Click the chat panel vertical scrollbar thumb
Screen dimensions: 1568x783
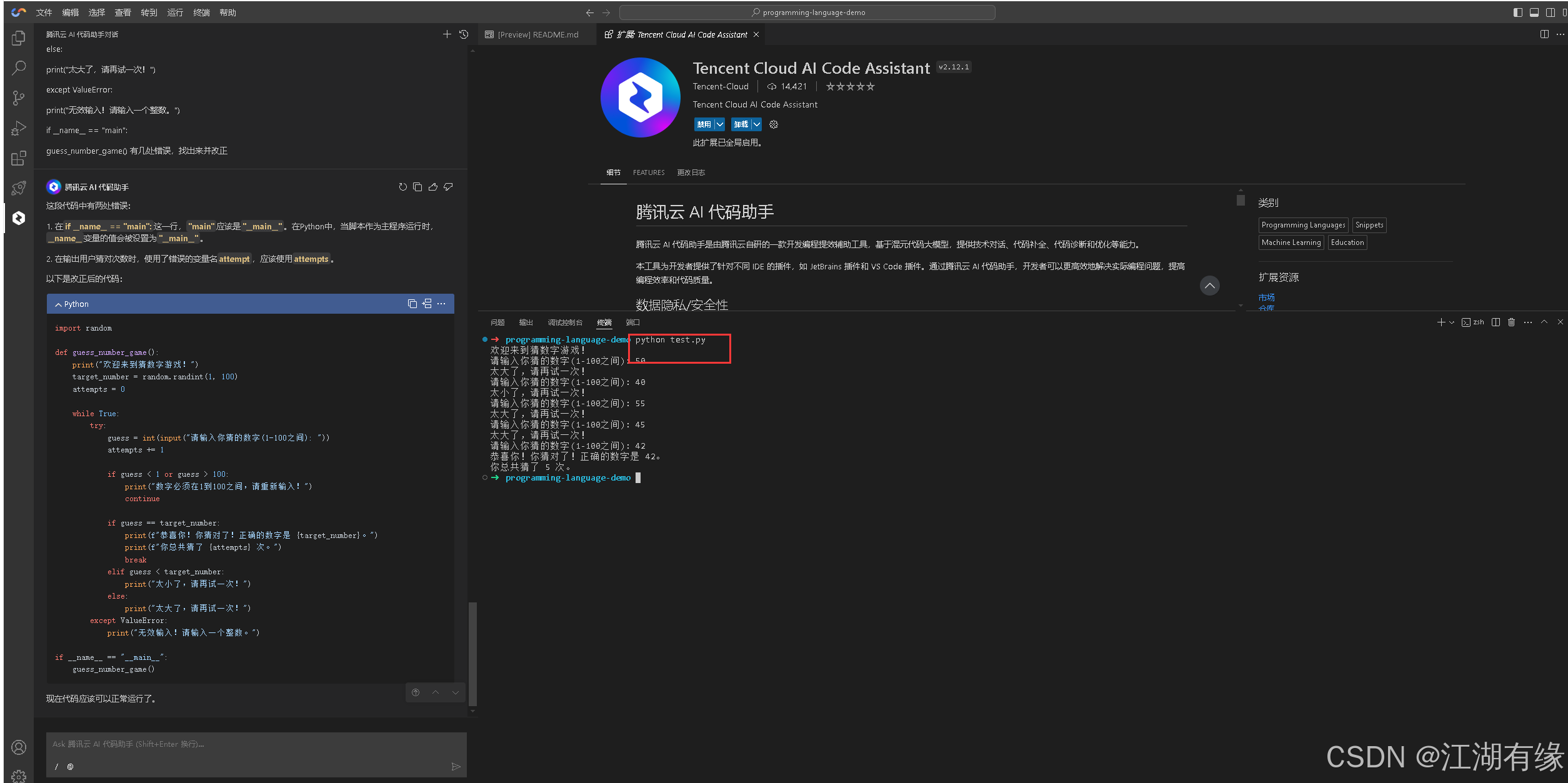click(472, 654)
